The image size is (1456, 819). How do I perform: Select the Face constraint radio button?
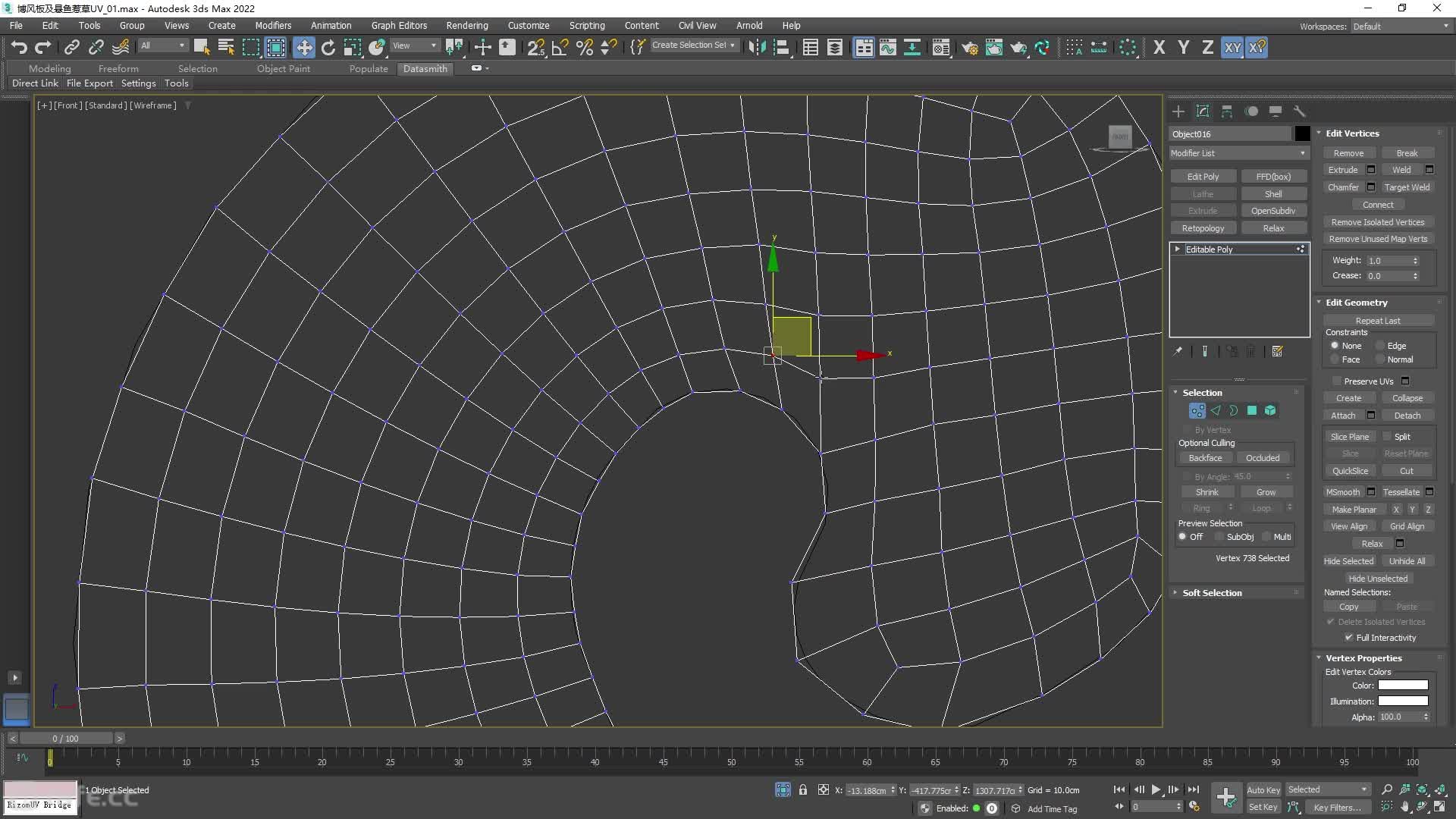tap(1335, 359)
